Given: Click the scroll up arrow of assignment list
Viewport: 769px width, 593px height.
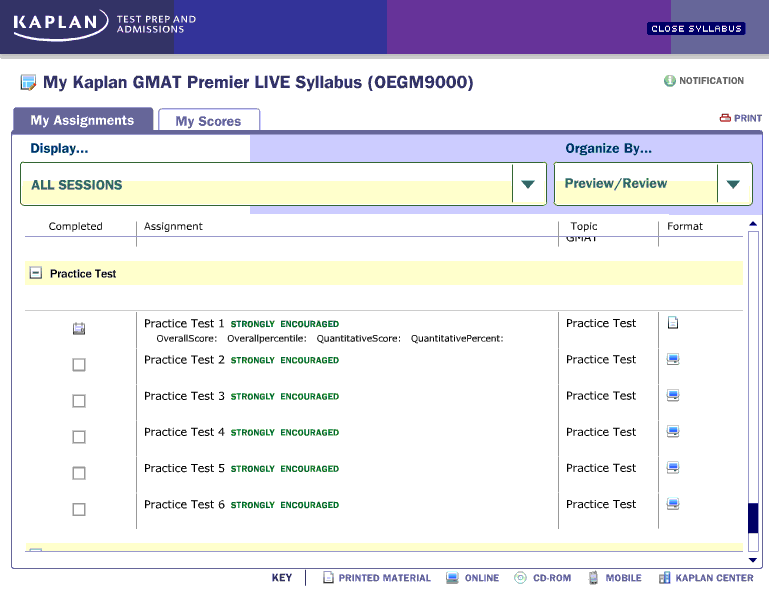Looking at the screenshot, I should point(752,224).
